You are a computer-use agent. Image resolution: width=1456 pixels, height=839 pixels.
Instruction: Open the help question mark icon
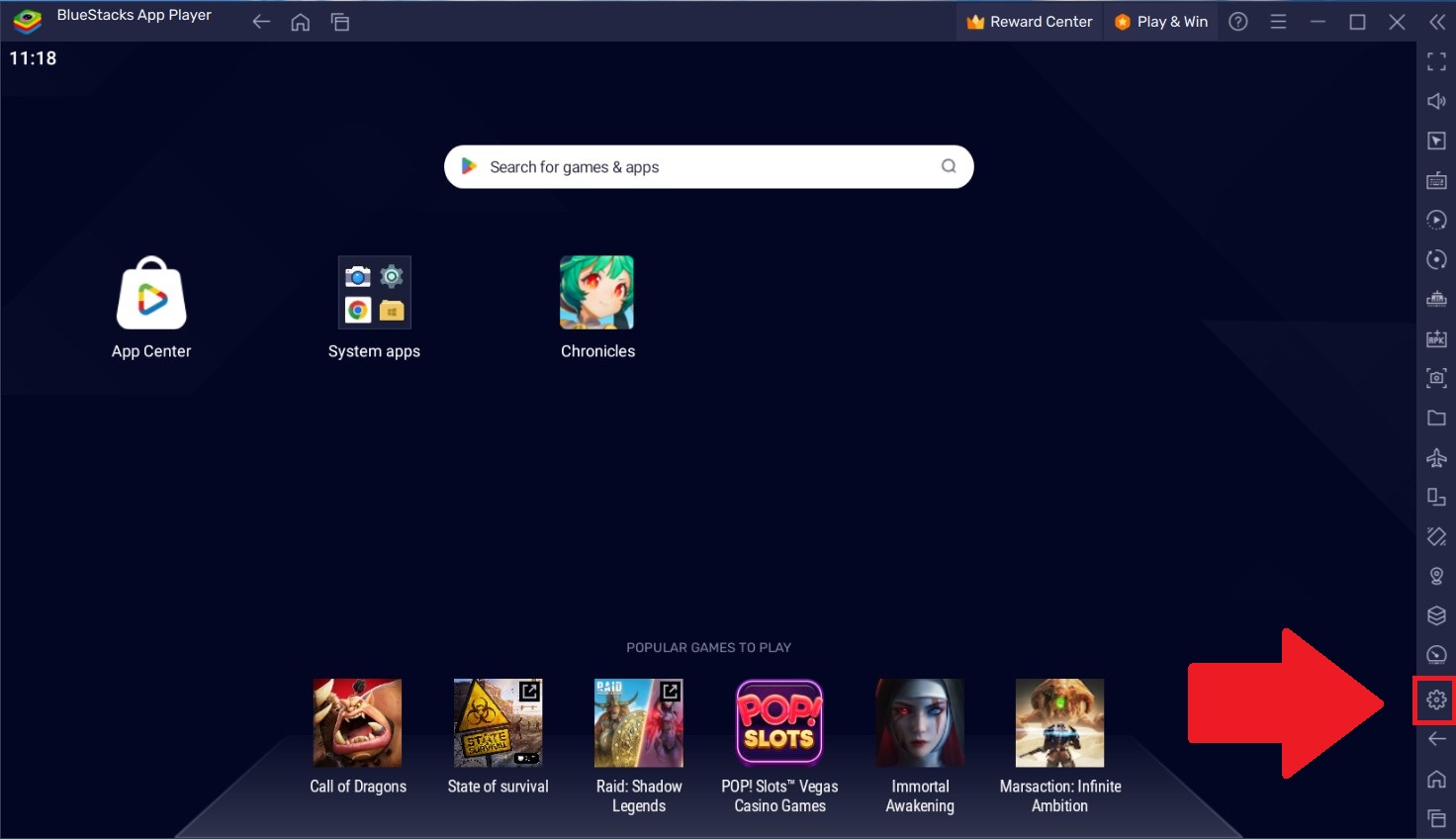click(x=1238, y=22)
